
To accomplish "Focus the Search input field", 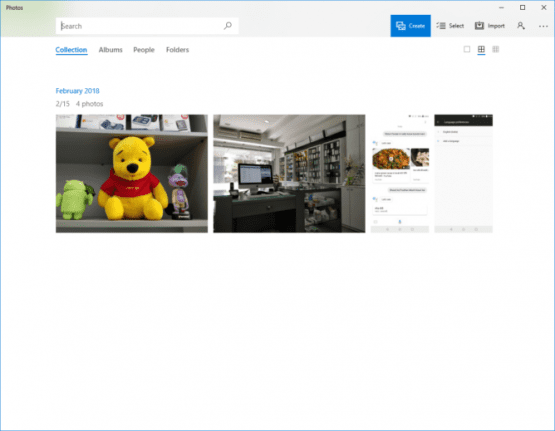I will [147, 26].
